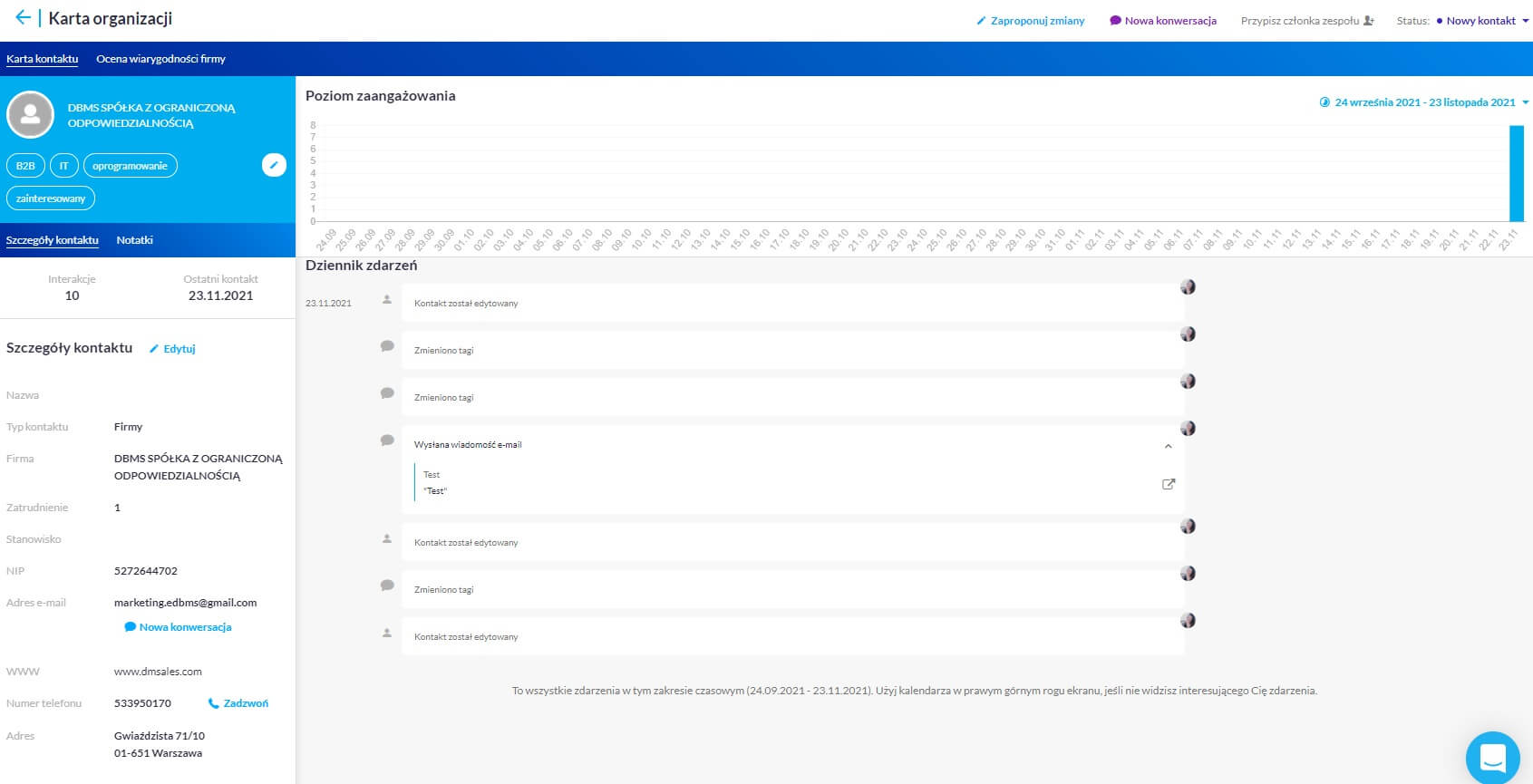This screenshot has width=1533, height=784.
Task: Click the e-mail marketing.edbms@gmail.com
Action: point(185,603)
